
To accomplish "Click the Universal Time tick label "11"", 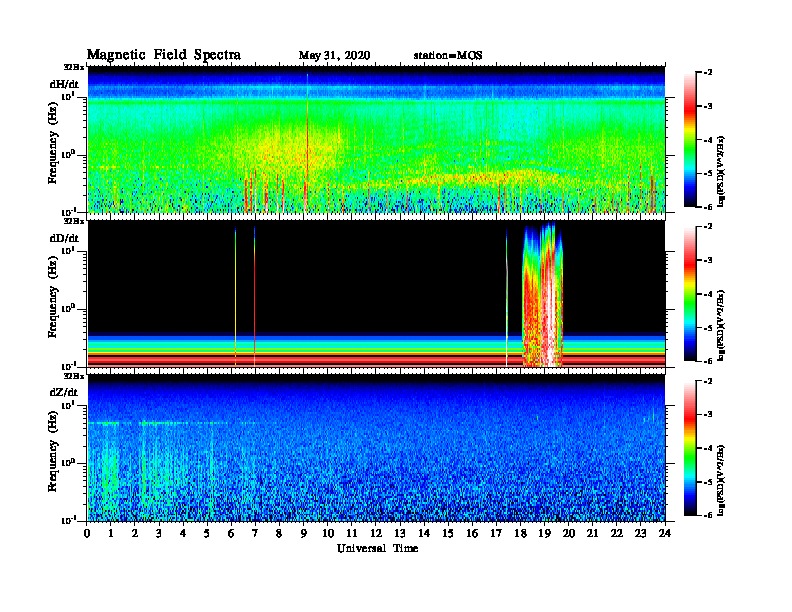I will 352,534.
